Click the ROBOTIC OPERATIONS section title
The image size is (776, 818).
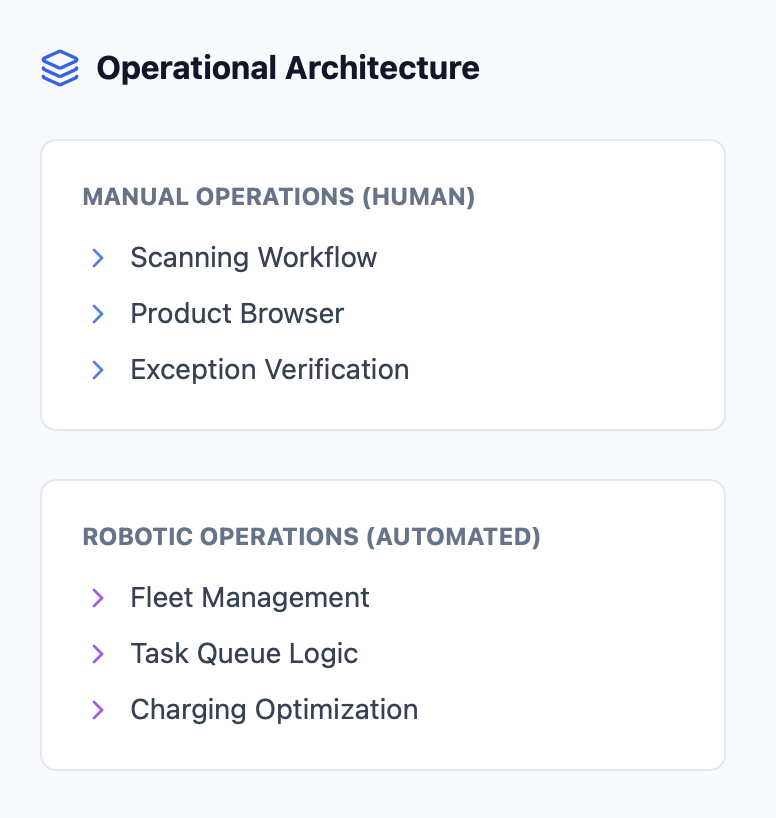pyautogui.click(x=222, y=537)
